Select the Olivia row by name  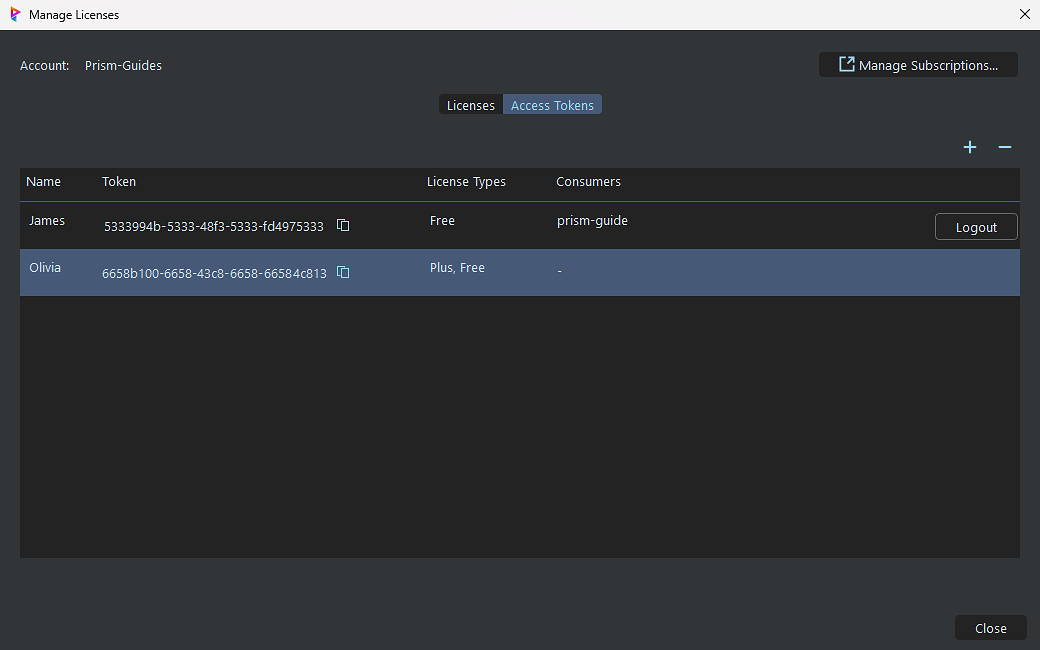point(46,268)
